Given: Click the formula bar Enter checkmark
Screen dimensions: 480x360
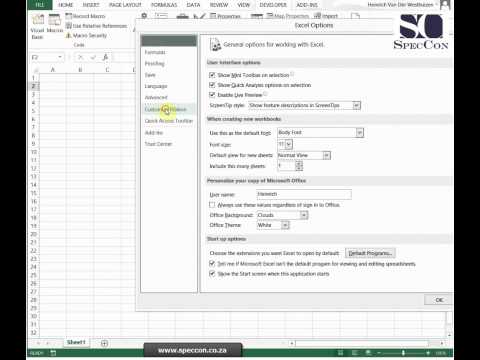Looking at the screenshot, I should click(93, 58).
